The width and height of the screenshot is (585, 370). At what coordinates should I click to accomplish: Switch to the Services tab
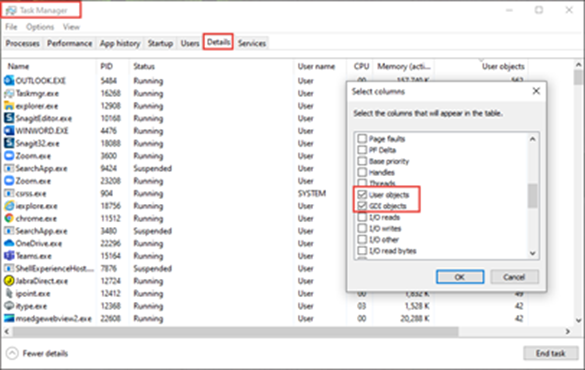coord(252,43)
